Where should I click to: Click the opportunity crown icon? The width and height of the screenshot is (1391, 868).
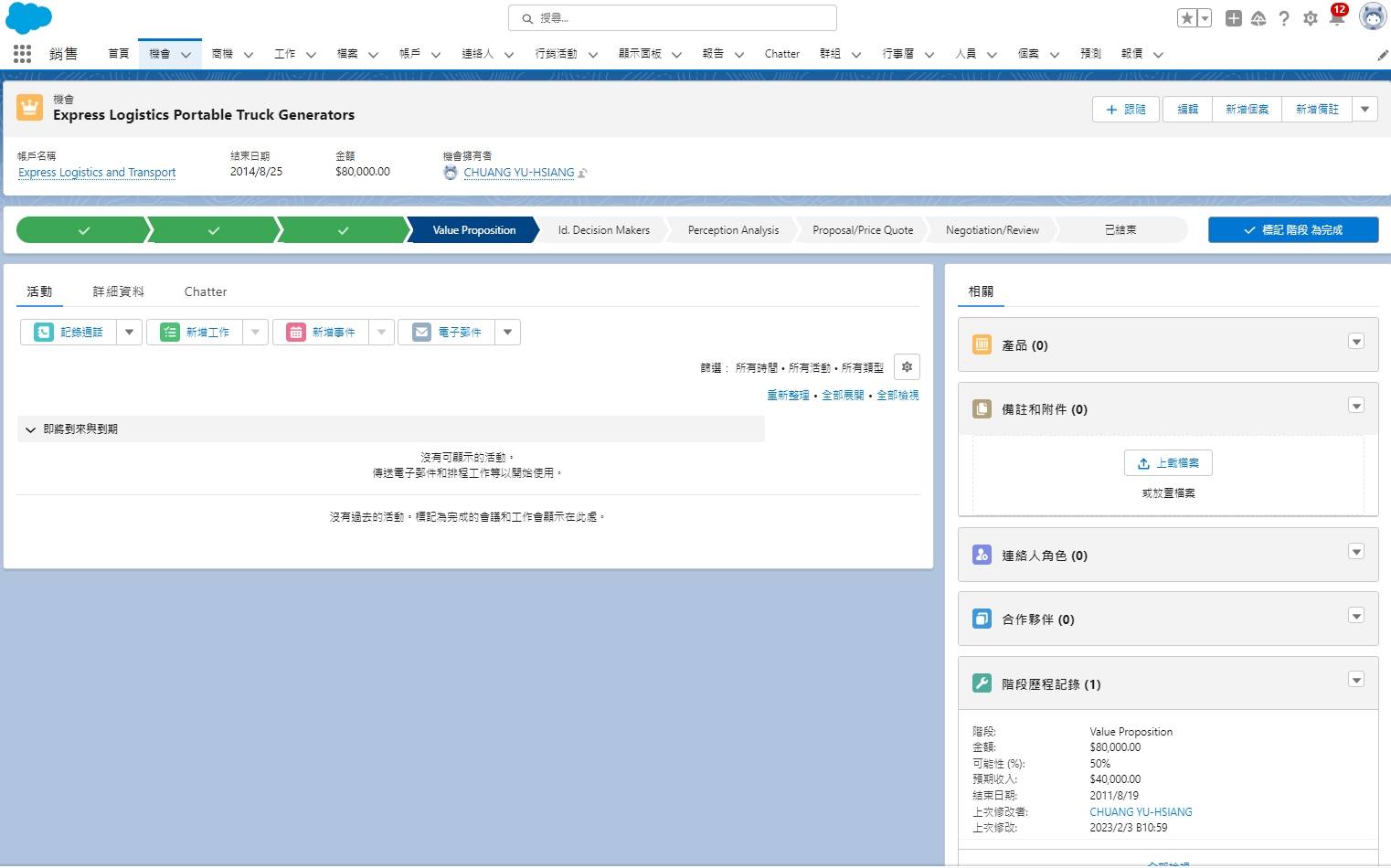click(30, 108)
